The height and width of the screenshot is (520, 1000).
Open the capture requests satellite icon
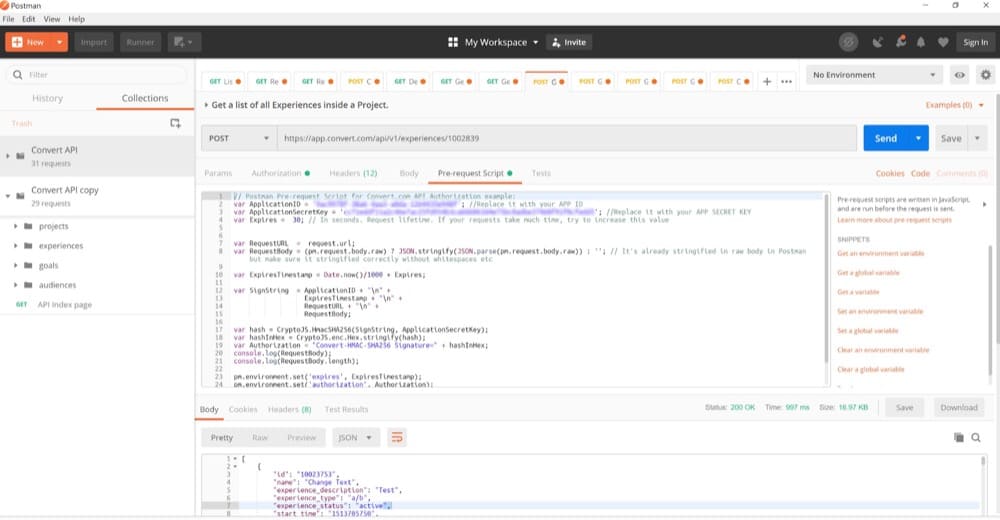point(878,42)
